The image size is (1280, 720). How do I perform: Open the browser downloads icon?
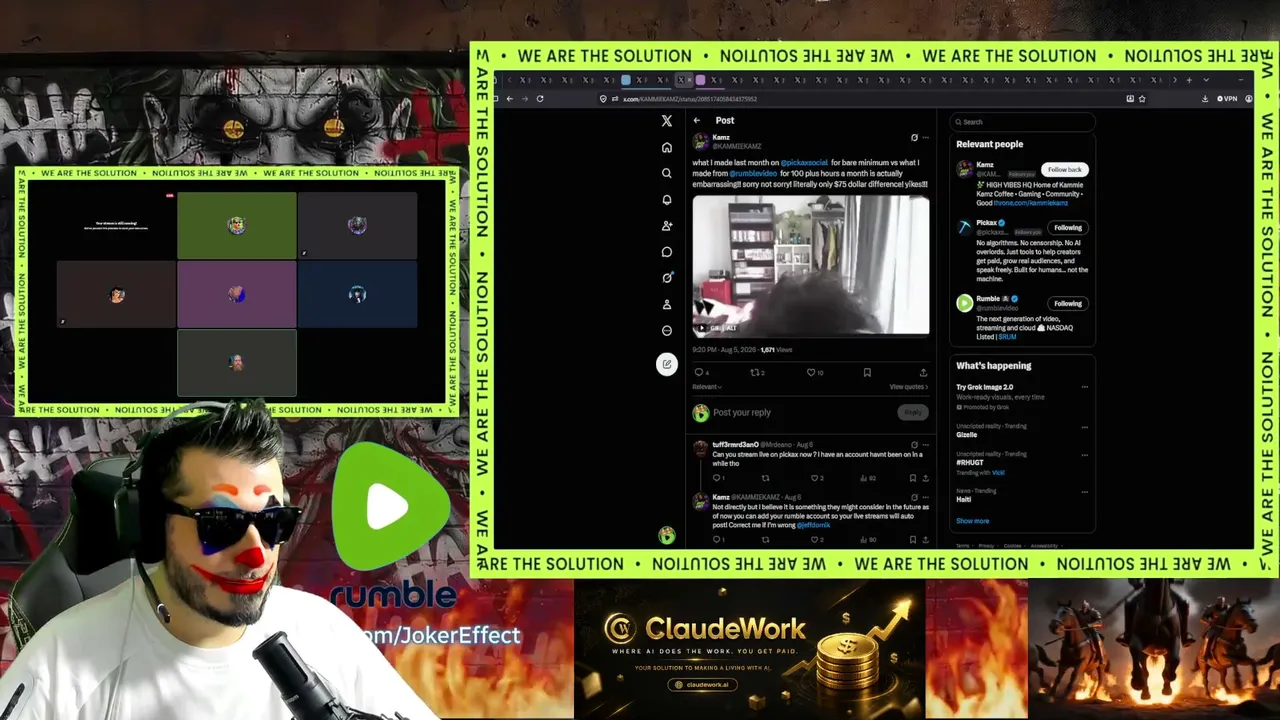(1205, 99)
